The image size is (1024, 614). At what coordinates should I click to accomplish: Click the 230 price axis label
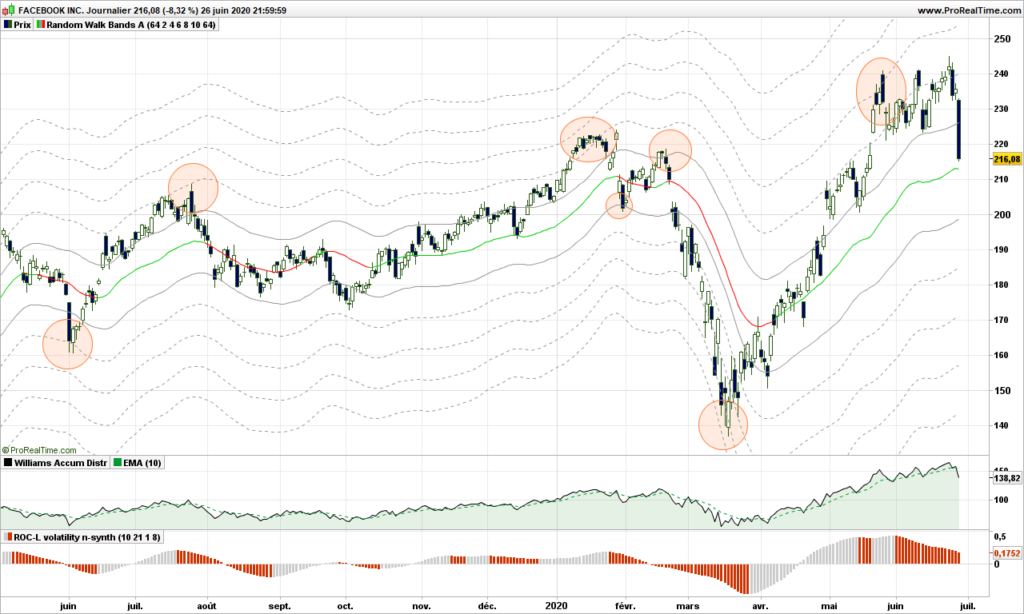pos(1002,109)
